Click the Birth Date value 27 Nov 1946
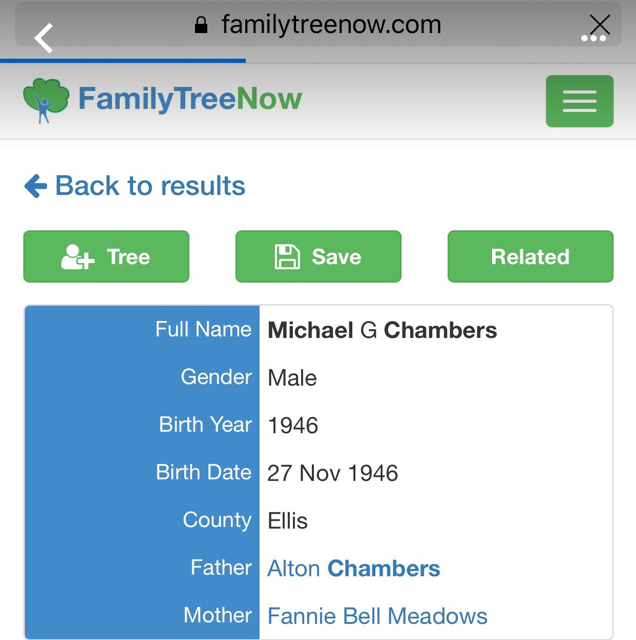Viewport: 636px width, 640px height. (332, 473)
